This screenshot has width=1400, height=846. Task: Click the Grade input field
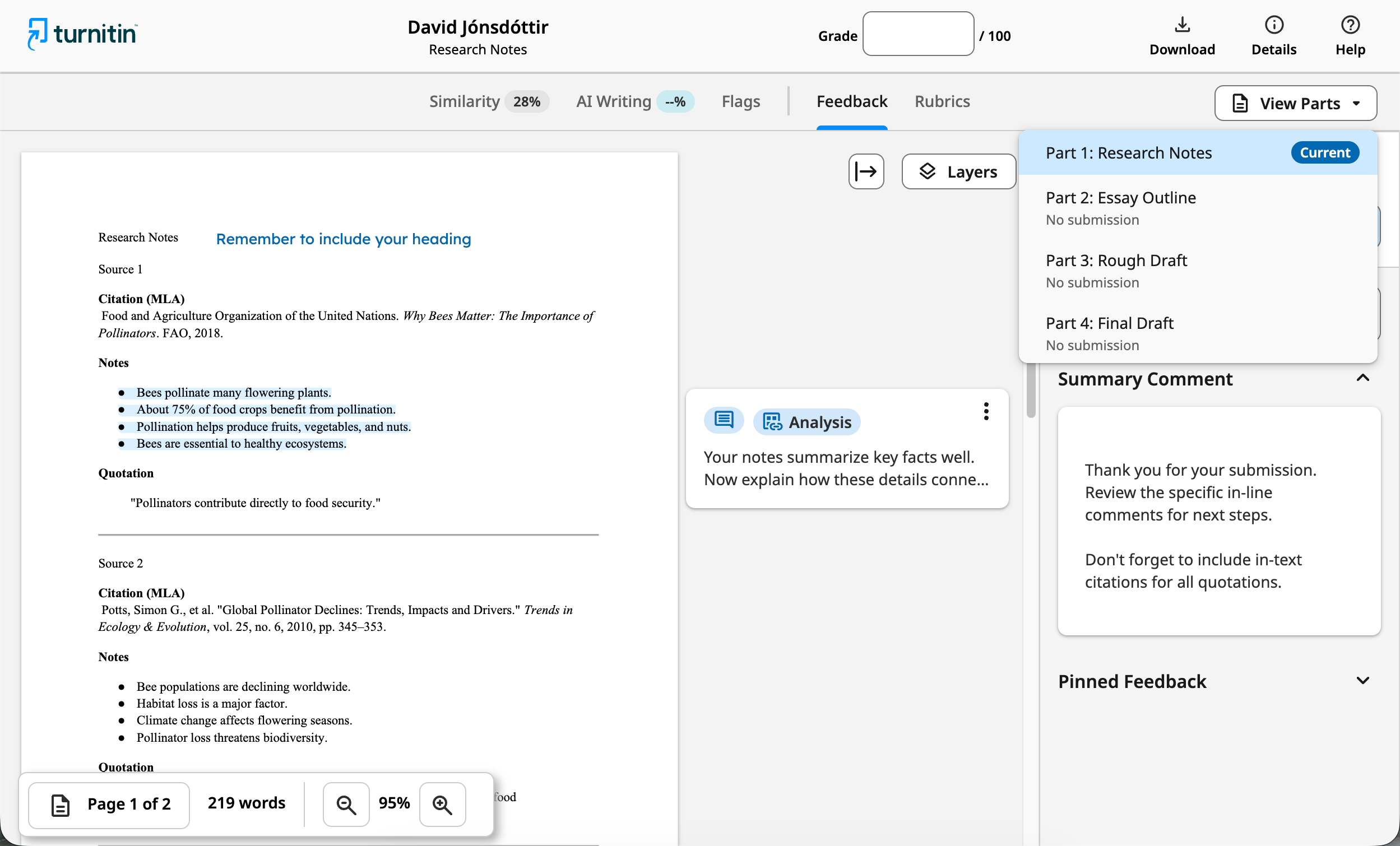pyautogui.click(x=917, y=34)
